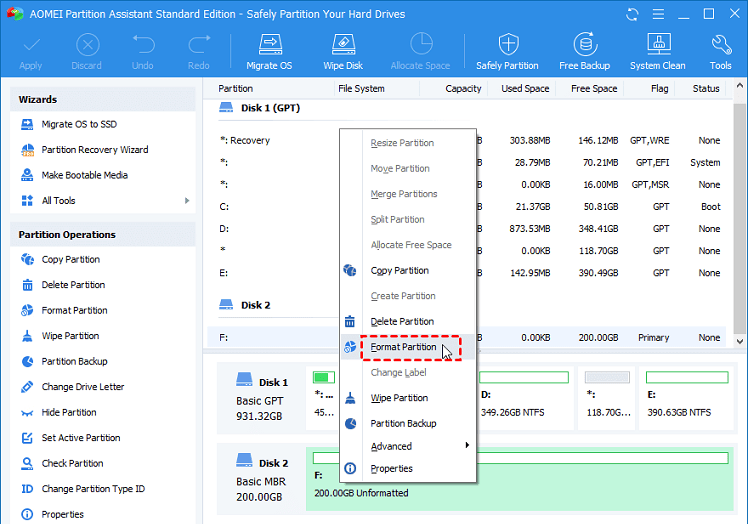Select Format Partition in the sidebar
This screenshot has width=748, height=524.
(74, 311)
